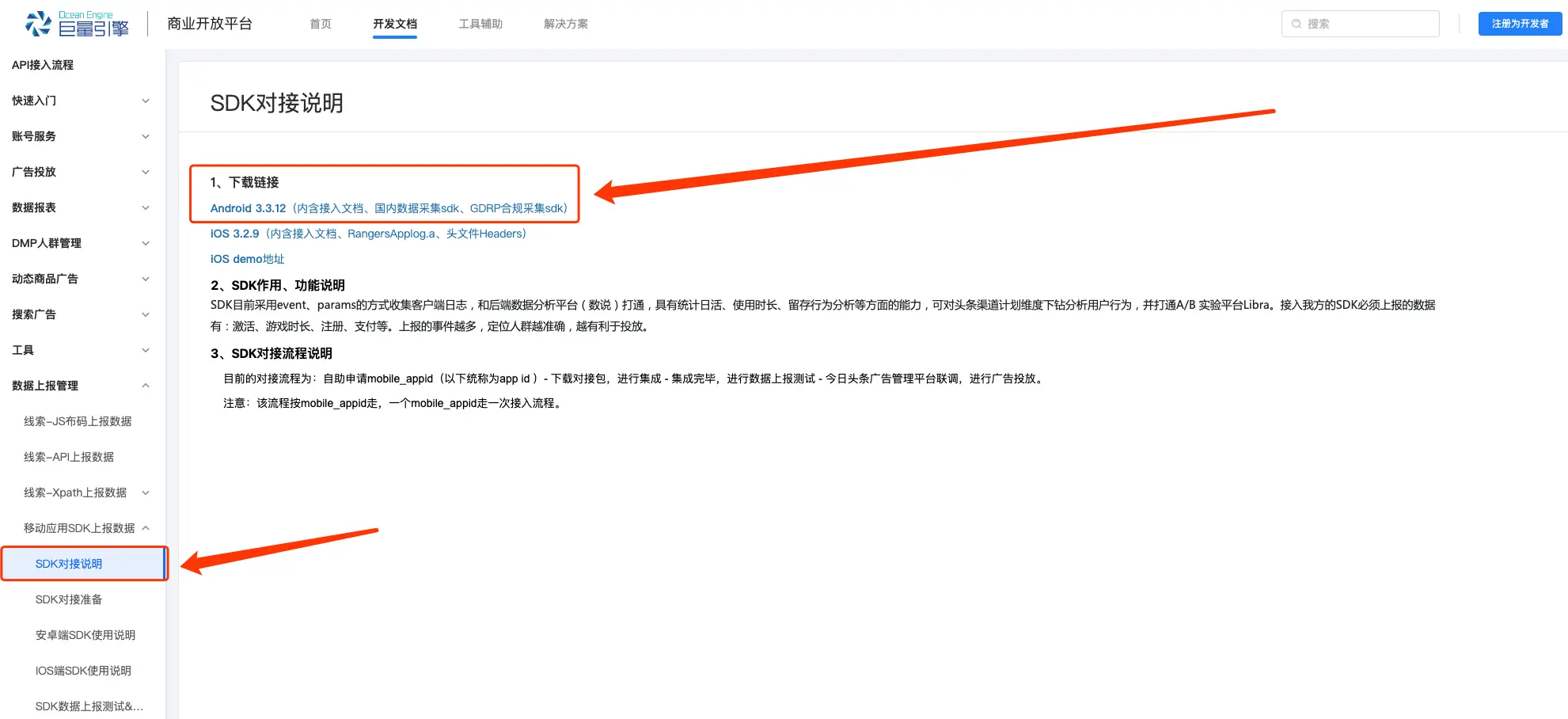This screenshot has width=1568, height=719.
Task: Select SDK对接准备 in the sidebar
Action: coord(70,599)
